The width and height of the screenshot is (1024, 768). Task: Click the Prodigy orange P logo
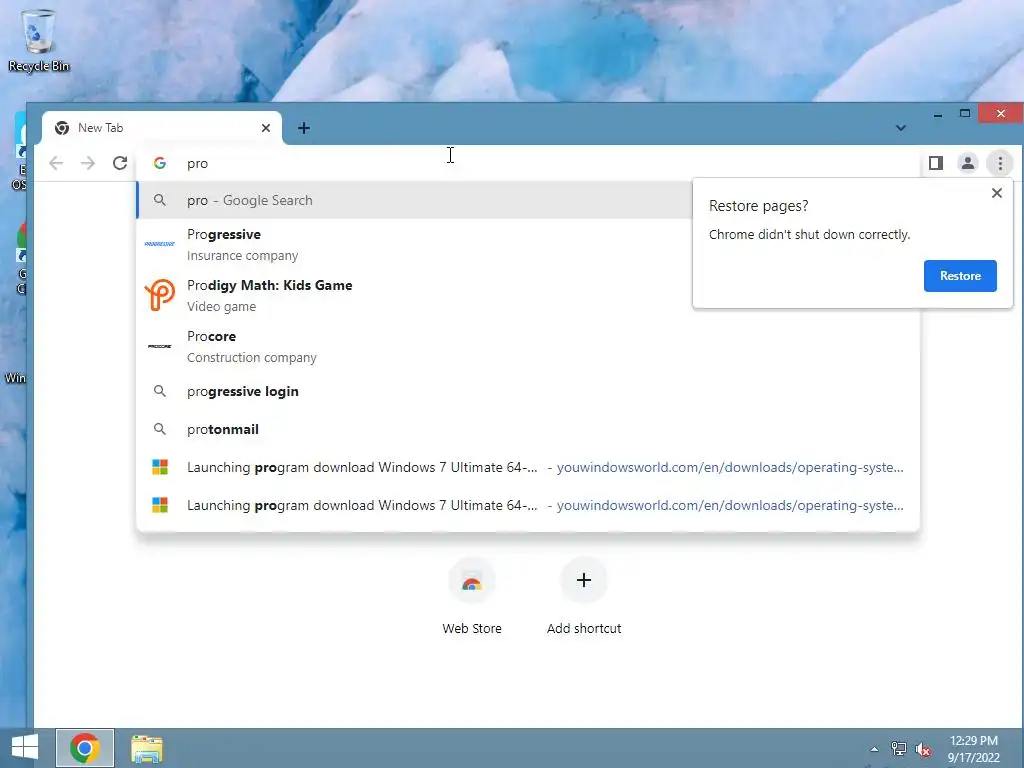pyautogui.click(x=160, y=295)
